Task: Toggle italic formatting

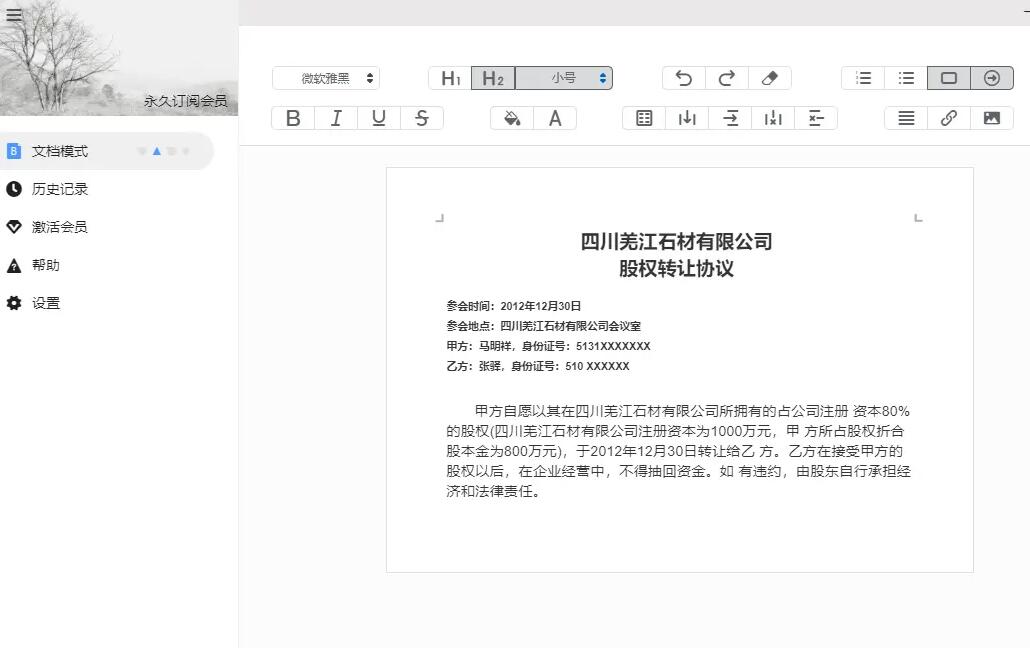Action: point(336,117)
